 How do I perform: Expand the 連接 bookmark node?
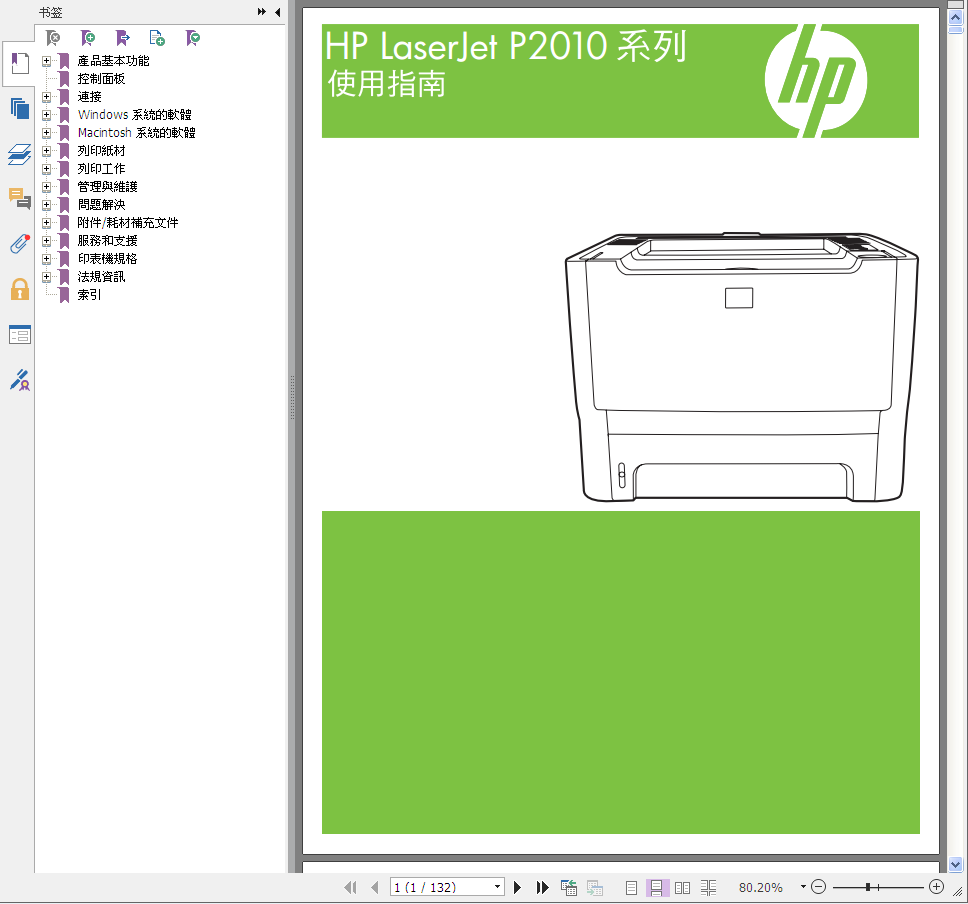click(46, 97)
